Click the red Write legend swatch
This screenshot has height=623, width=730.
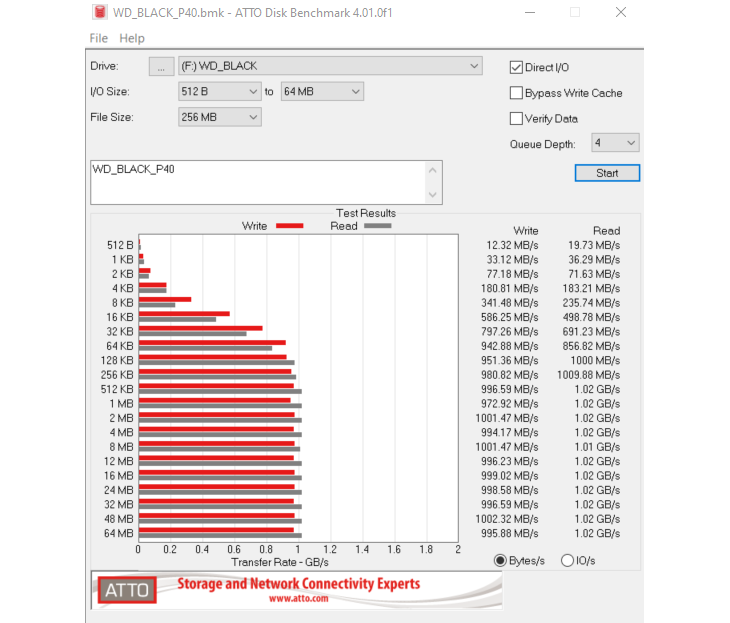pos(290,226)
